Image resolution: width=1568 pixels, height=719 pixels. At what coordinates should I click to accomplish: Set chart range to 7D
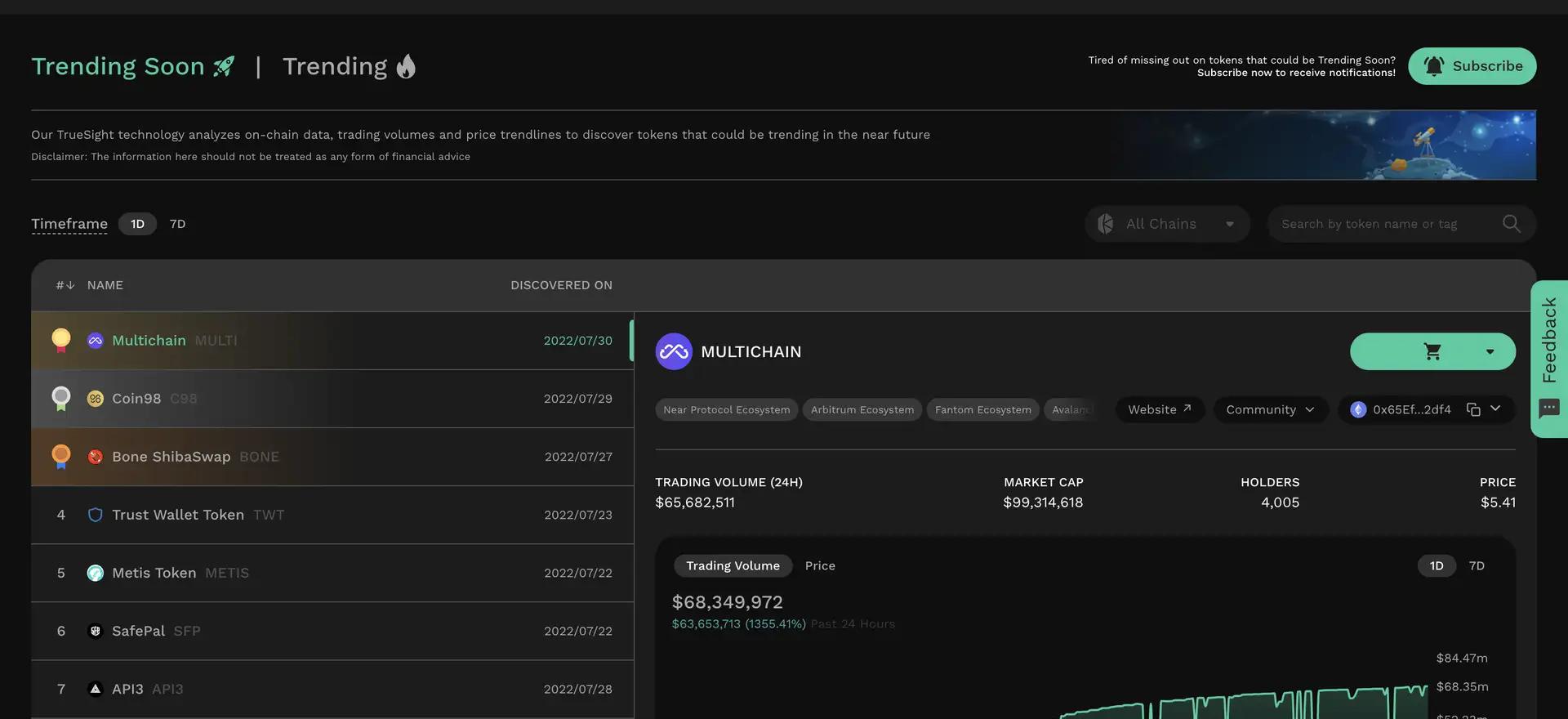tap(1477, 565)
